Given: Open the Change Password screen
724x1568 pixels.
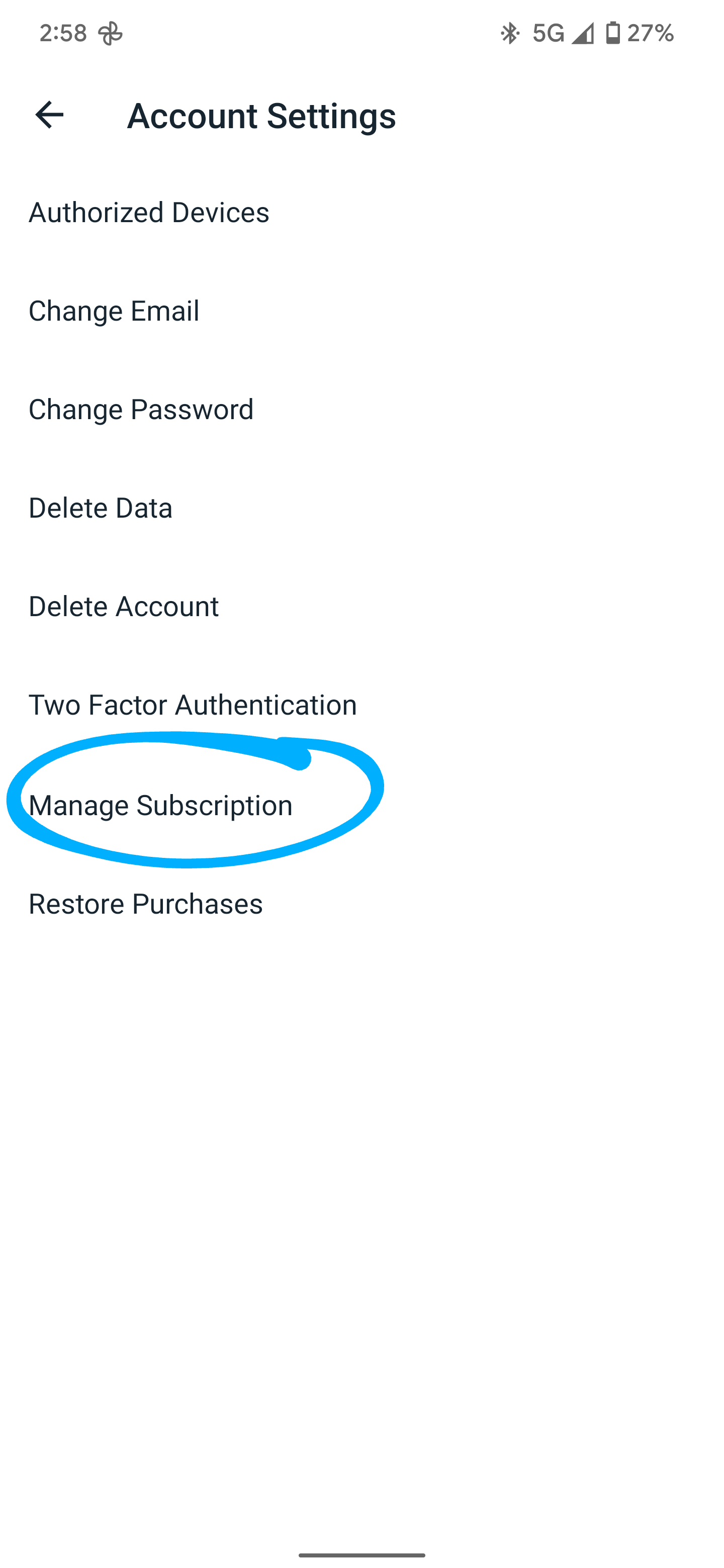Looking at the screenshot, I should point(141,410).
